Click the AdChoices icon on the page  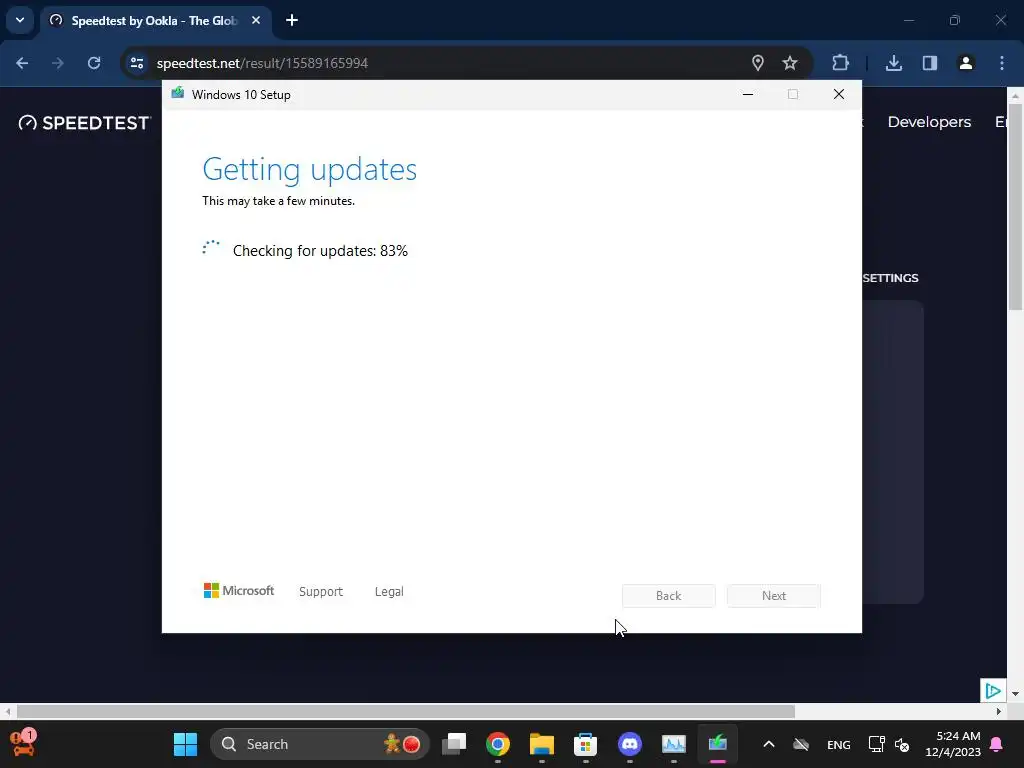coord(993,690)
